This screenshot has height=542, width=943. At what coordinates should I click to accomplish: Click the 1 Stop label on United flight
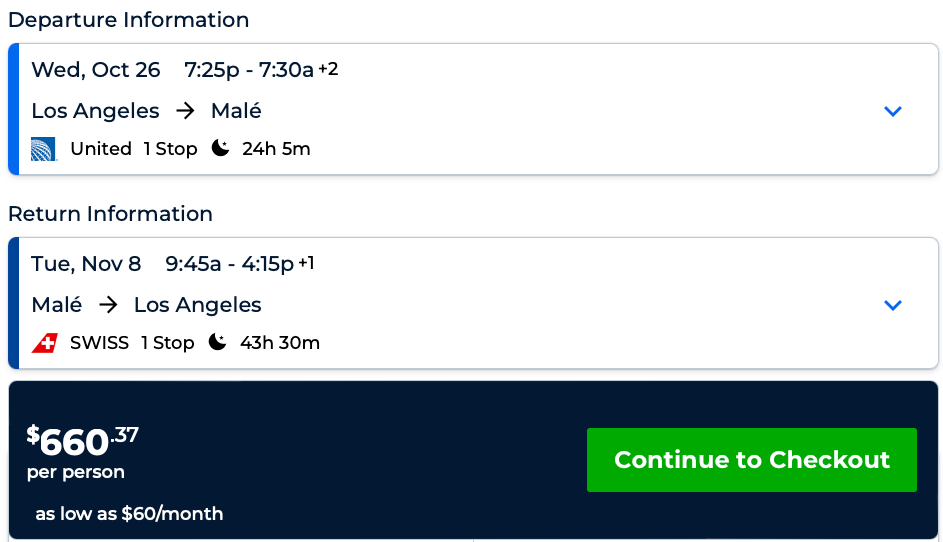tap(170, 149)
